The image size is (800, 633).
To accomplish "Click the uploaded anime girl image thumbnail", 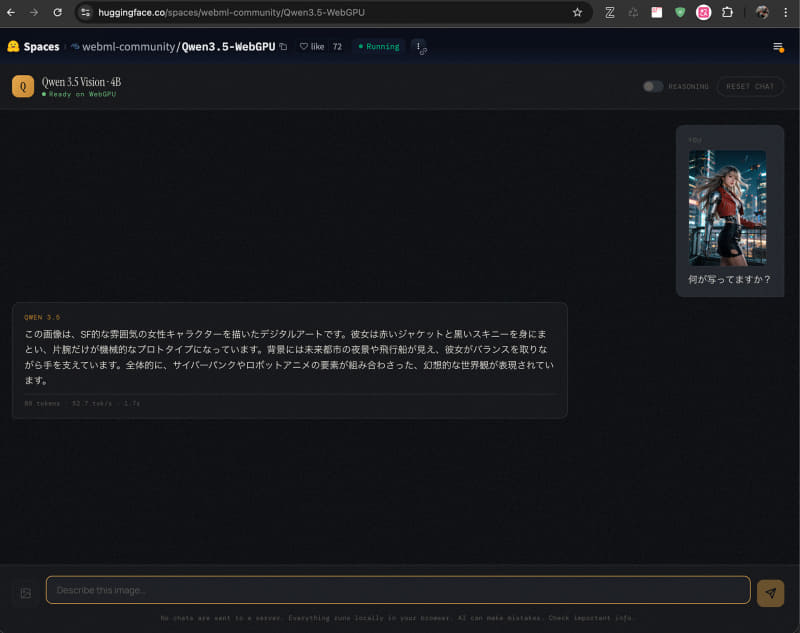I will [x=728, y=207].
